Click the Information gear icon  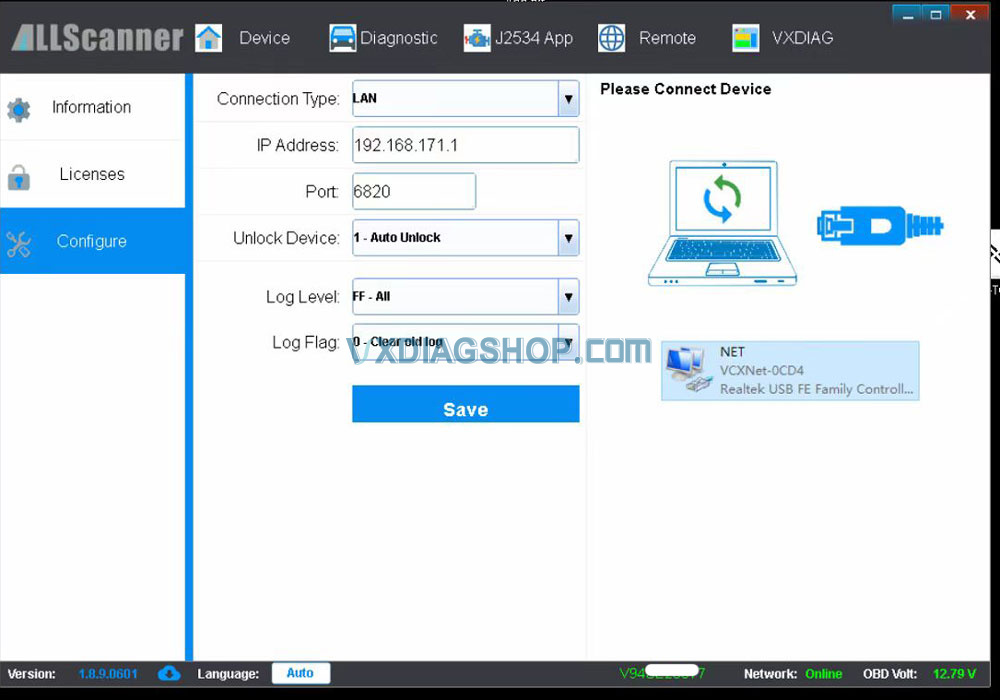pos(18,110)
